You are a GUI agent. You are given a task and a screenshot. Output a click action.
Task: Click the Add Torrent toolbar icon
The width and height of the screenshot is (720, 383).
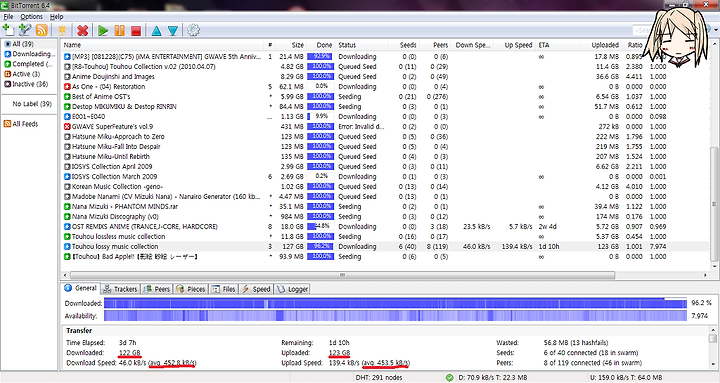(9, 30)
